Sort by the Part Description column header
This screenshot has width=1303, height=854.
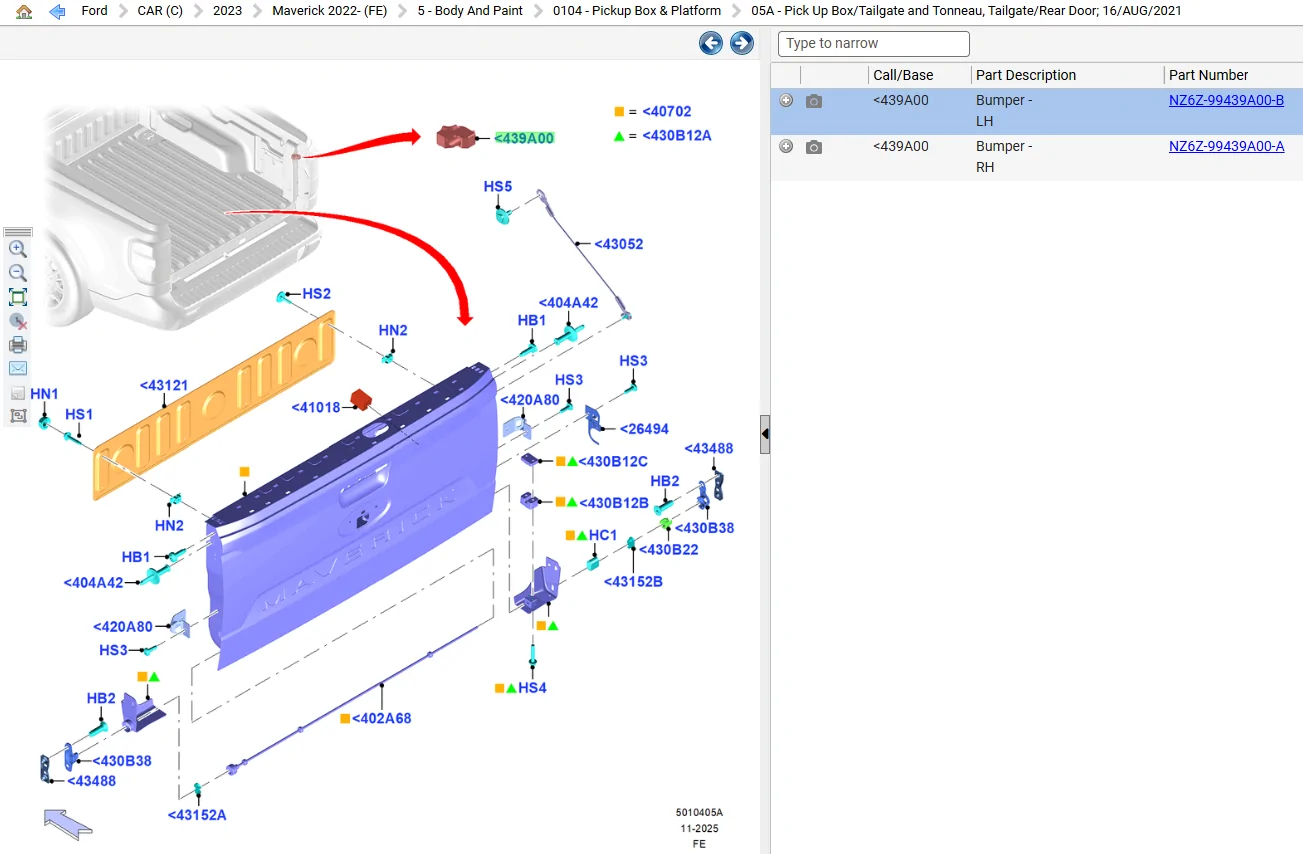1026,75
